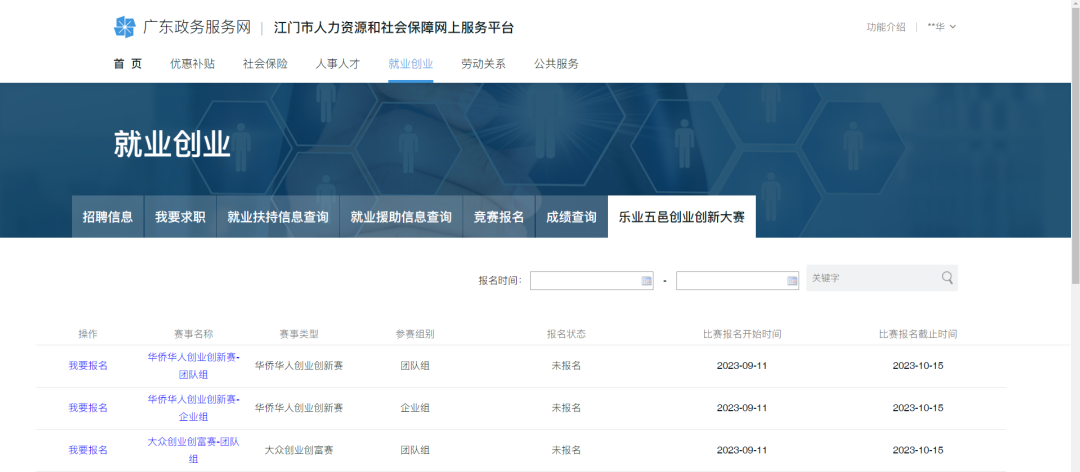Open 优惠补贴 navigation menu item
The width and height of the screenshot is (1080, 472).
[192, 64]
